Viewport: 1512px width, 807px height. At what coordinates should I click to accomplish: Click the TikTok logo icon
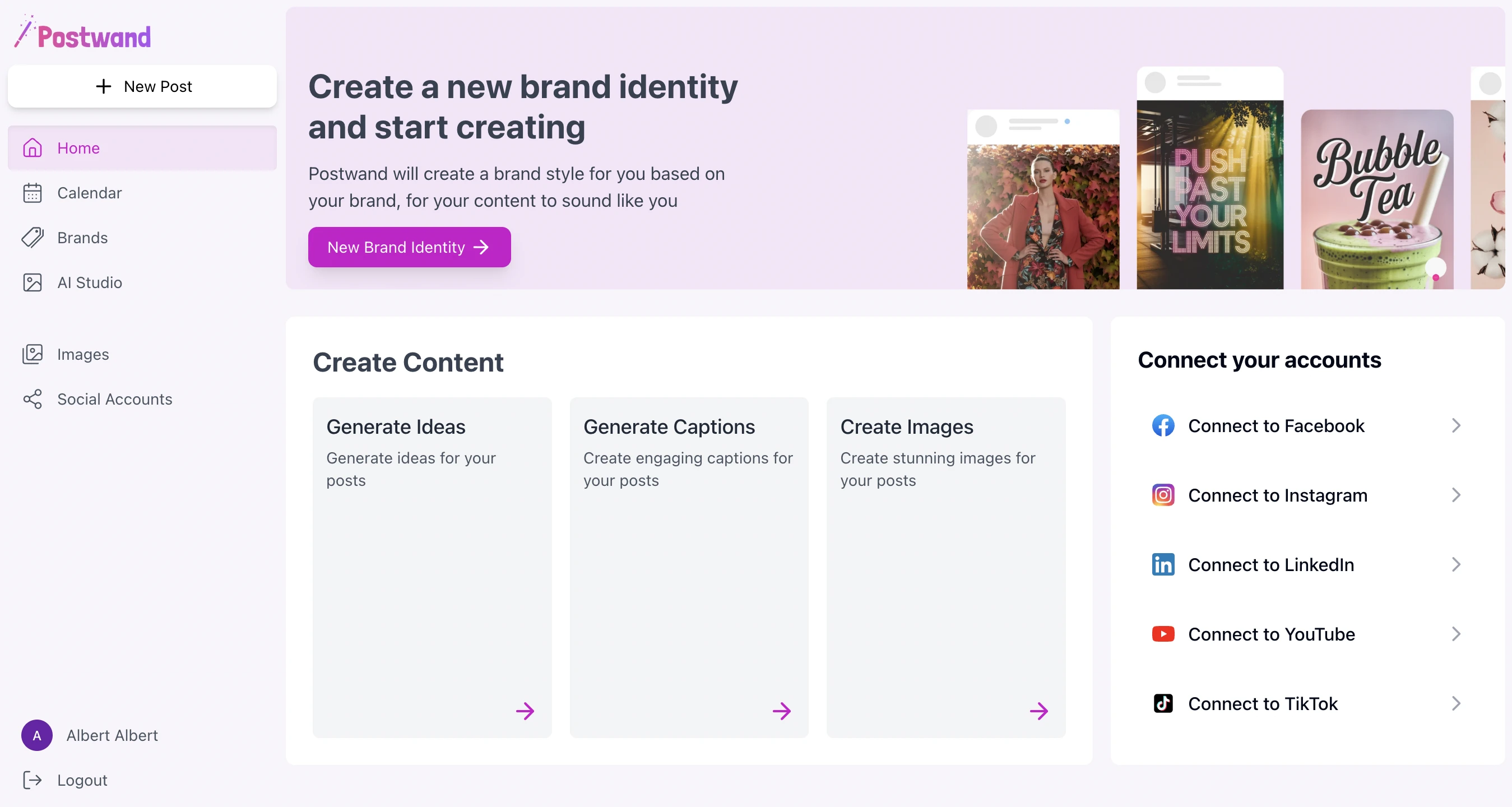(1163, 703)
